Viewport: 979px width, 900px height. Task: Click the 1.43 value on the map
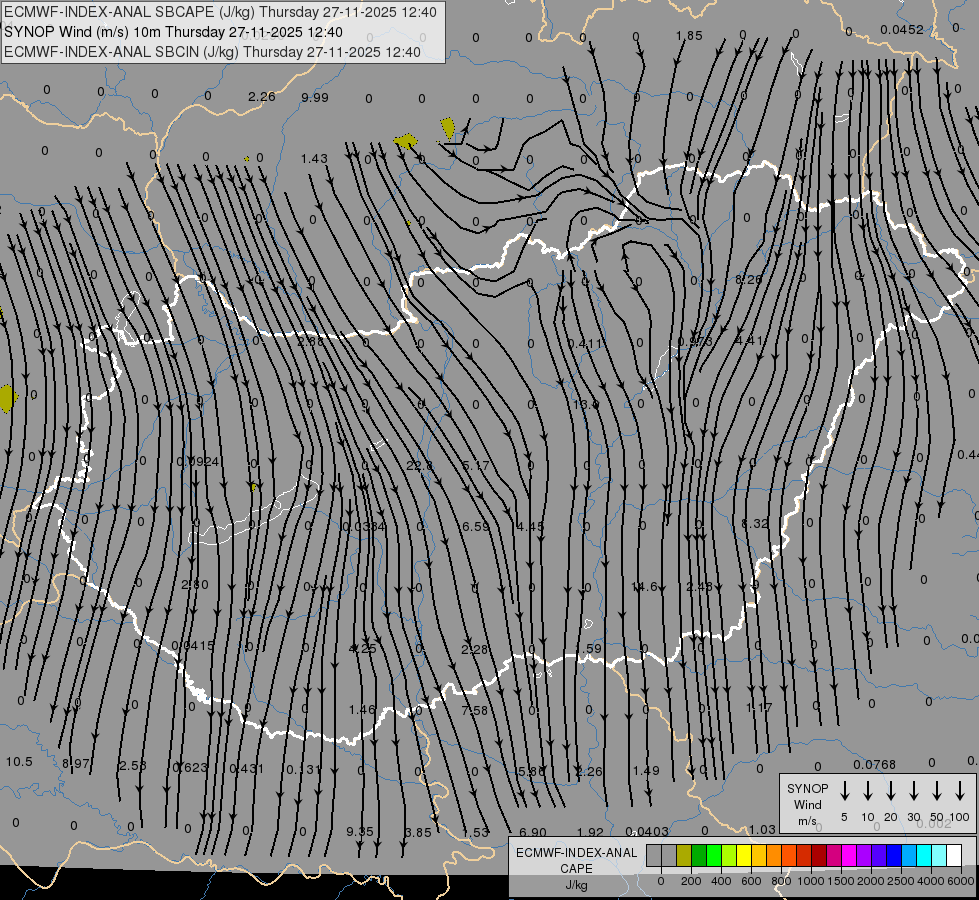[314, 159]
